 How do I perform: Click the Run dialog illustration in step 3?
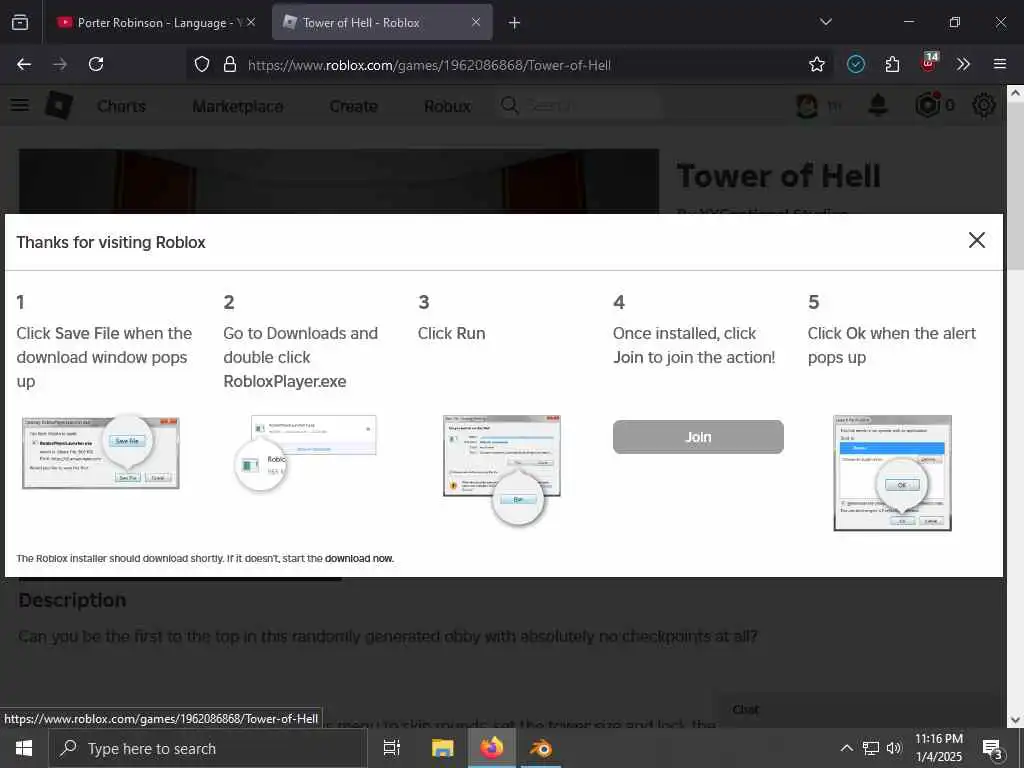502,469
